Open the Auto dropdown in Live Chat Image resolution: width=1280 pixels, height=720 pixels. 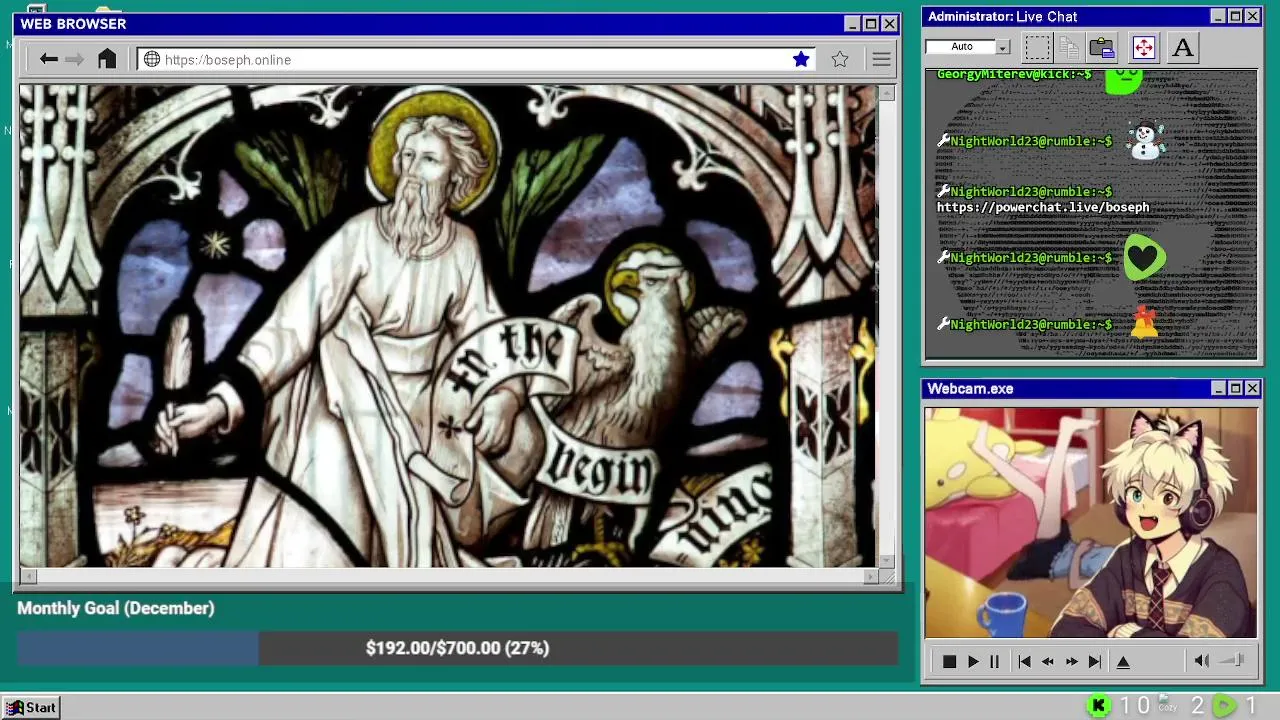(x=1002, y=47)
